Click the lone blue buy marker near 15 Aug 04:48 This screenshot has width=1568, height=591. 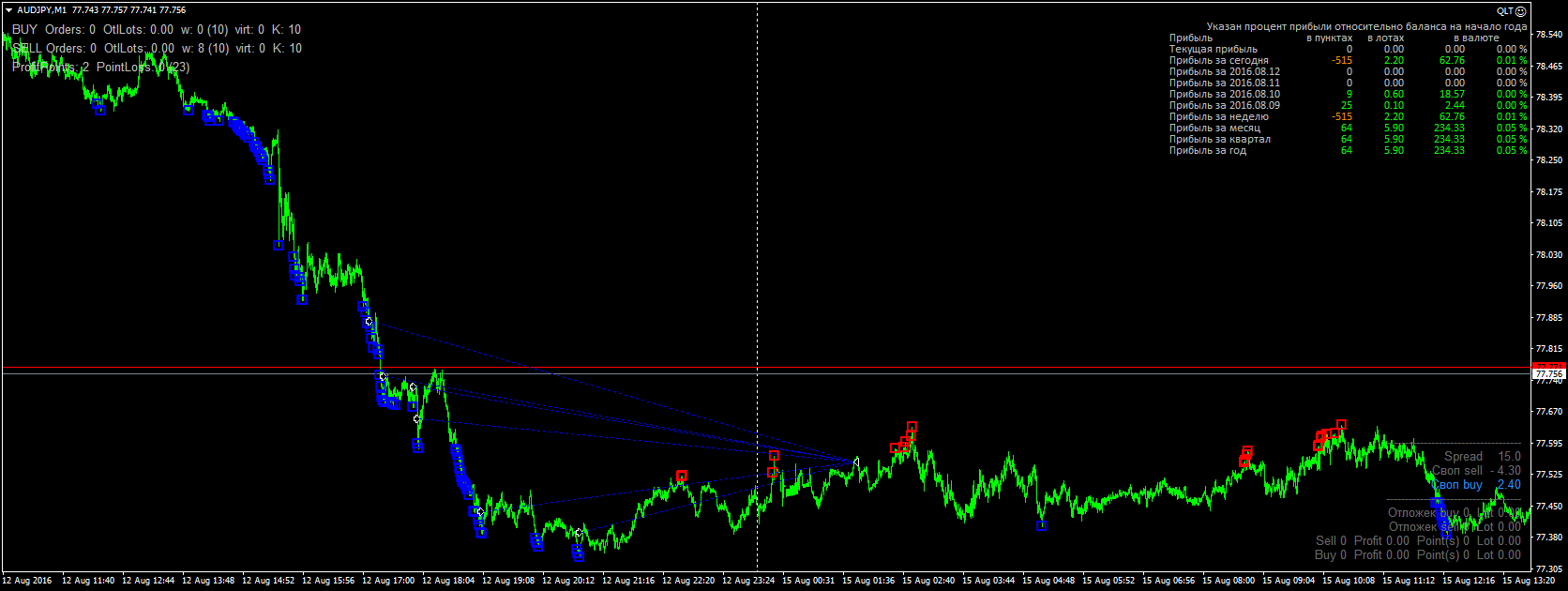pos(1042,525)
